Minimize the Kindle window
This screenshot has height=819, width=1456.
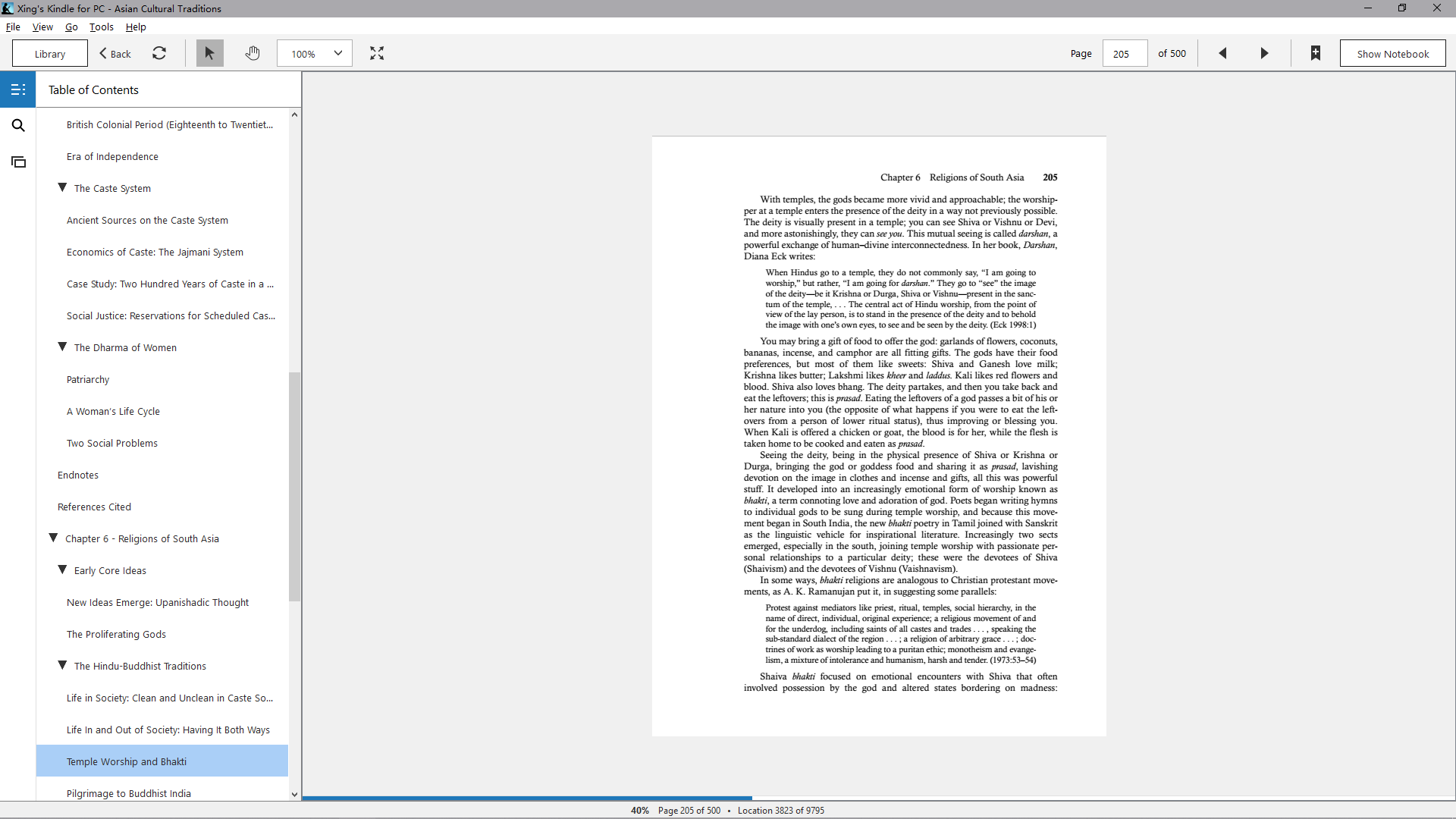pos(1368,8)
